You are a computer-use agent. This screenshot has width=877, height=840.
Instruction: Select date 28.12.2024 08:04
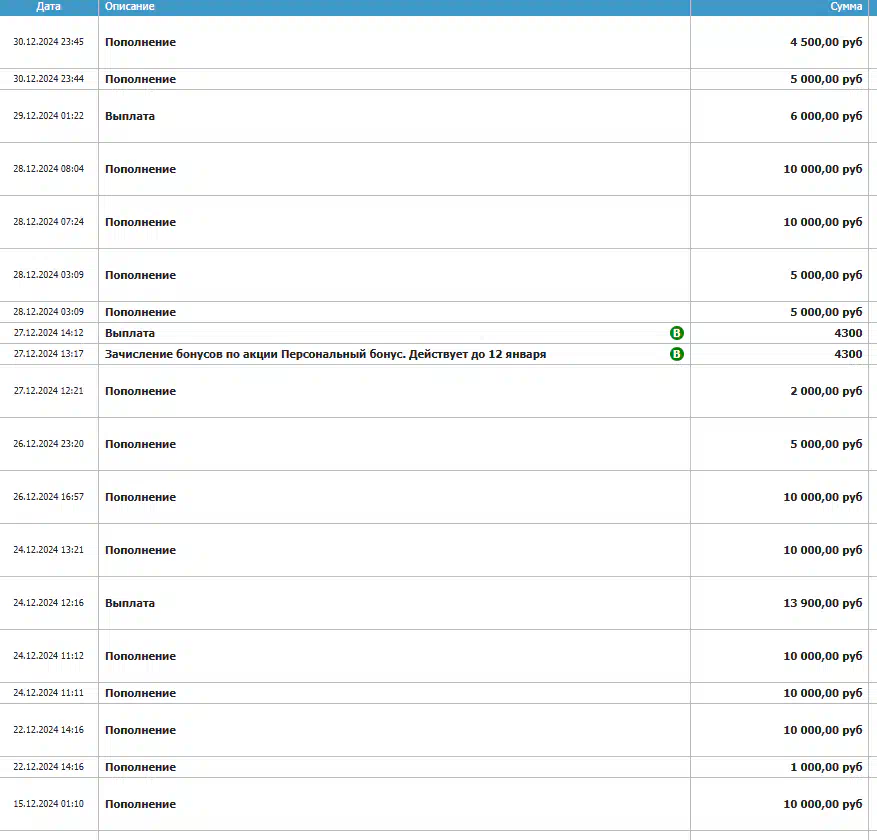click(49, 169)
